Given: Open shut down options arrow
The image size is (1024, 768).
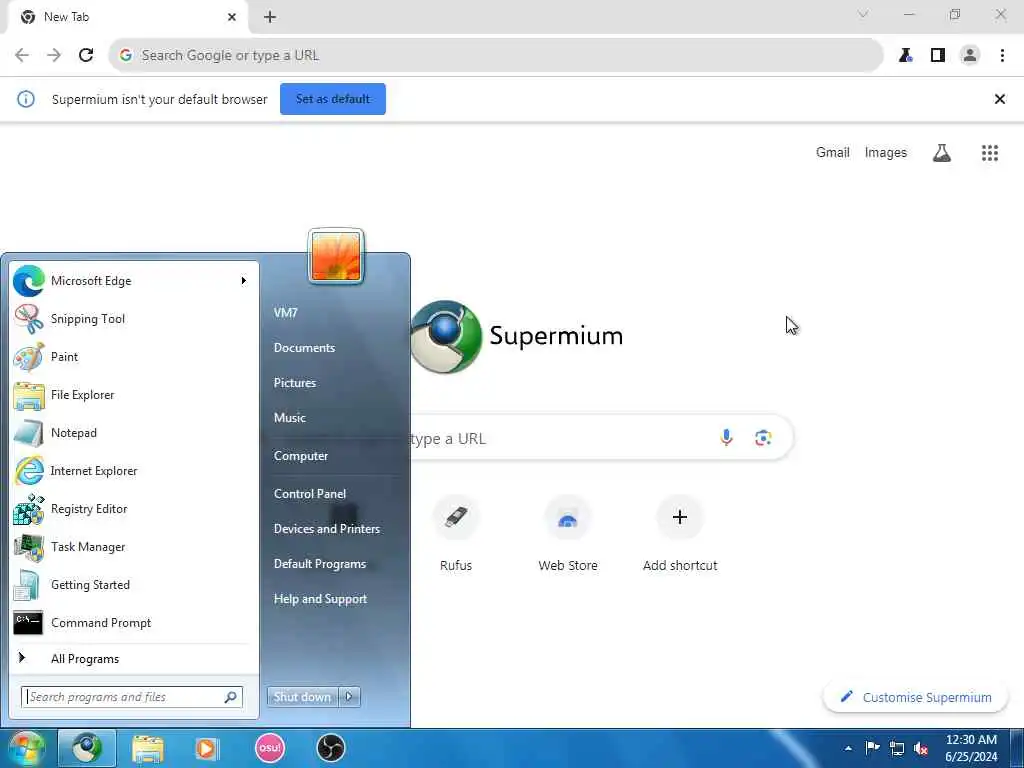Looking at the screenshot, I should (x=349, y=697).
